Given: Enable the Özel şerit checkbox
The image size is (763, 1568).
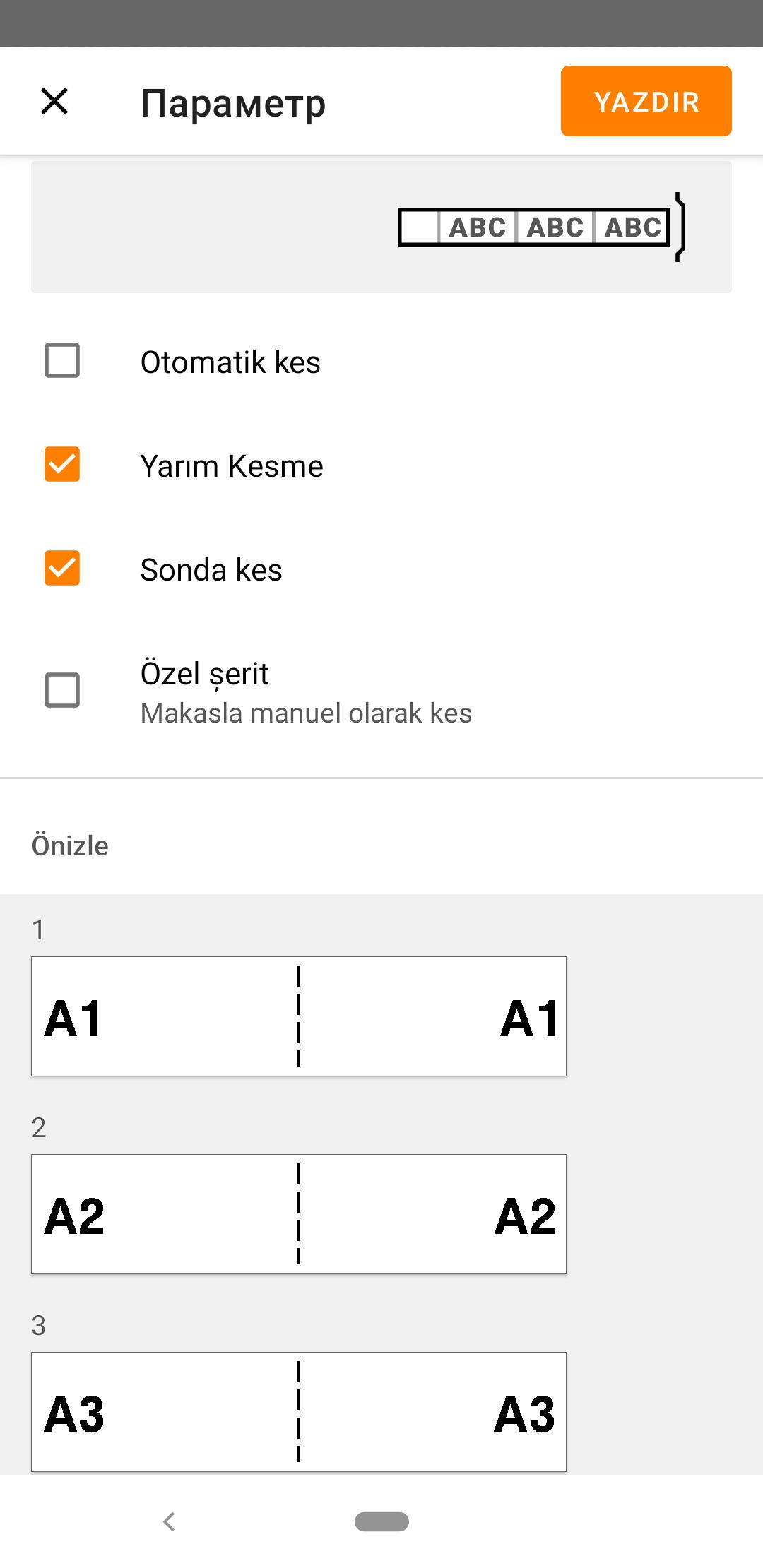Looking at the screenshot, I should coord(62,690).
